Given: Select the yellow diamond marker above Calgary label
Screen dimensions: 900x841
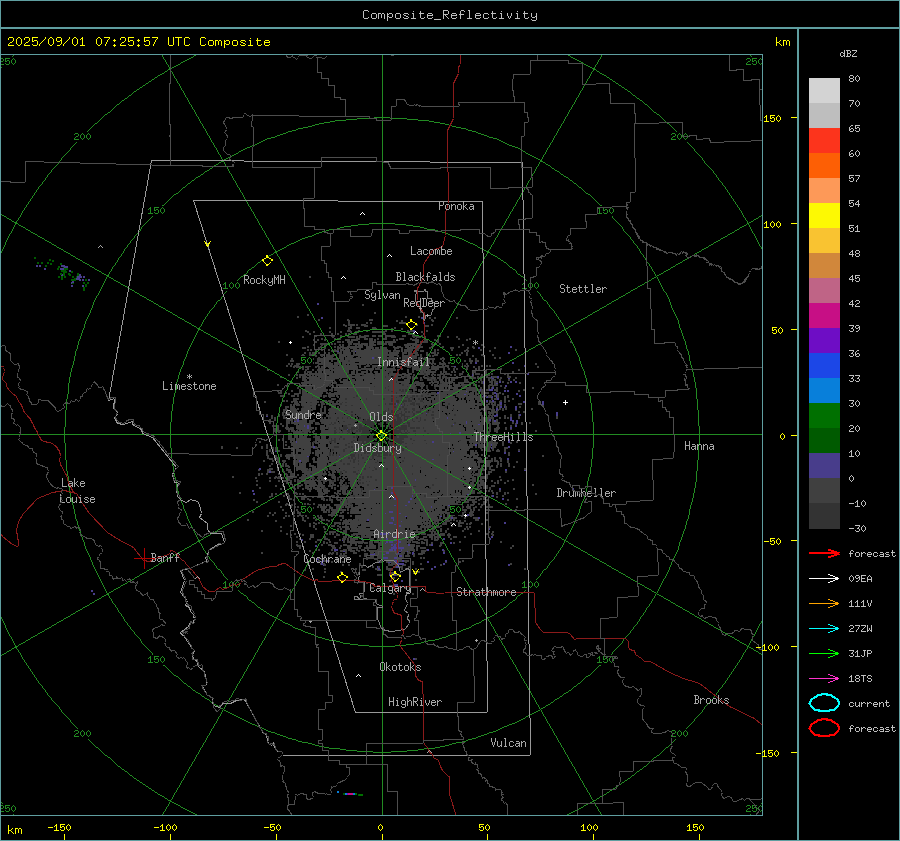Looking at the screenshot, I should tap(395, 576).
